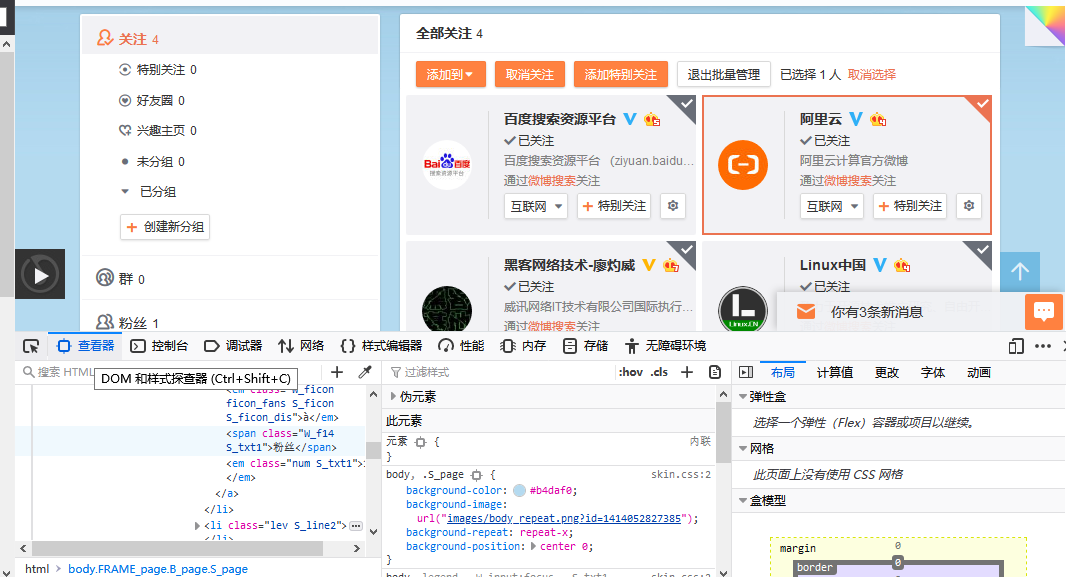Screen dimensions: 1066x577
Task: Switch to the 网络 network tab
Action: point(301,346)
